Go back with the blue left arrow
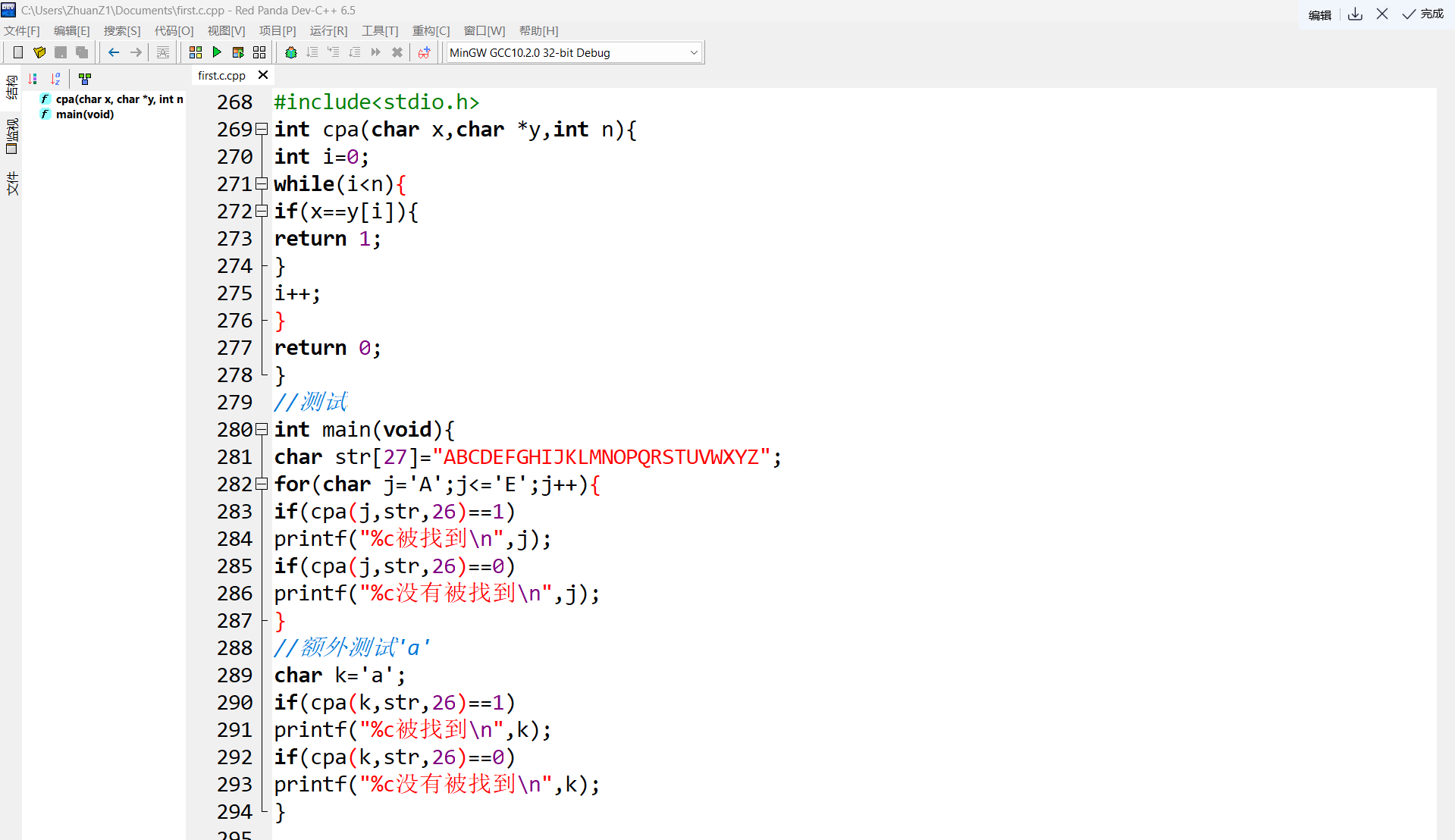 114,52
